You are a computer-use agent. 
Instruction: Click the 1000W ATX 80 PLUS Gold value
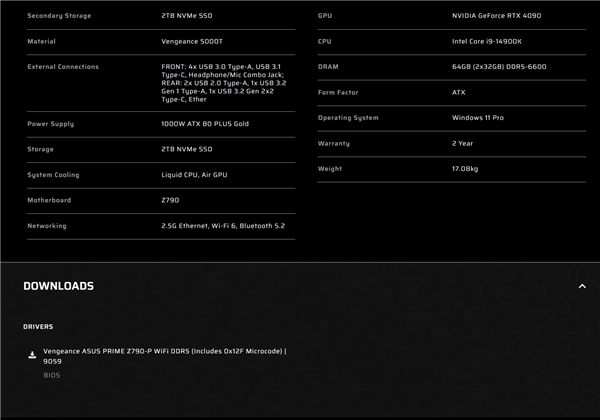205,124
